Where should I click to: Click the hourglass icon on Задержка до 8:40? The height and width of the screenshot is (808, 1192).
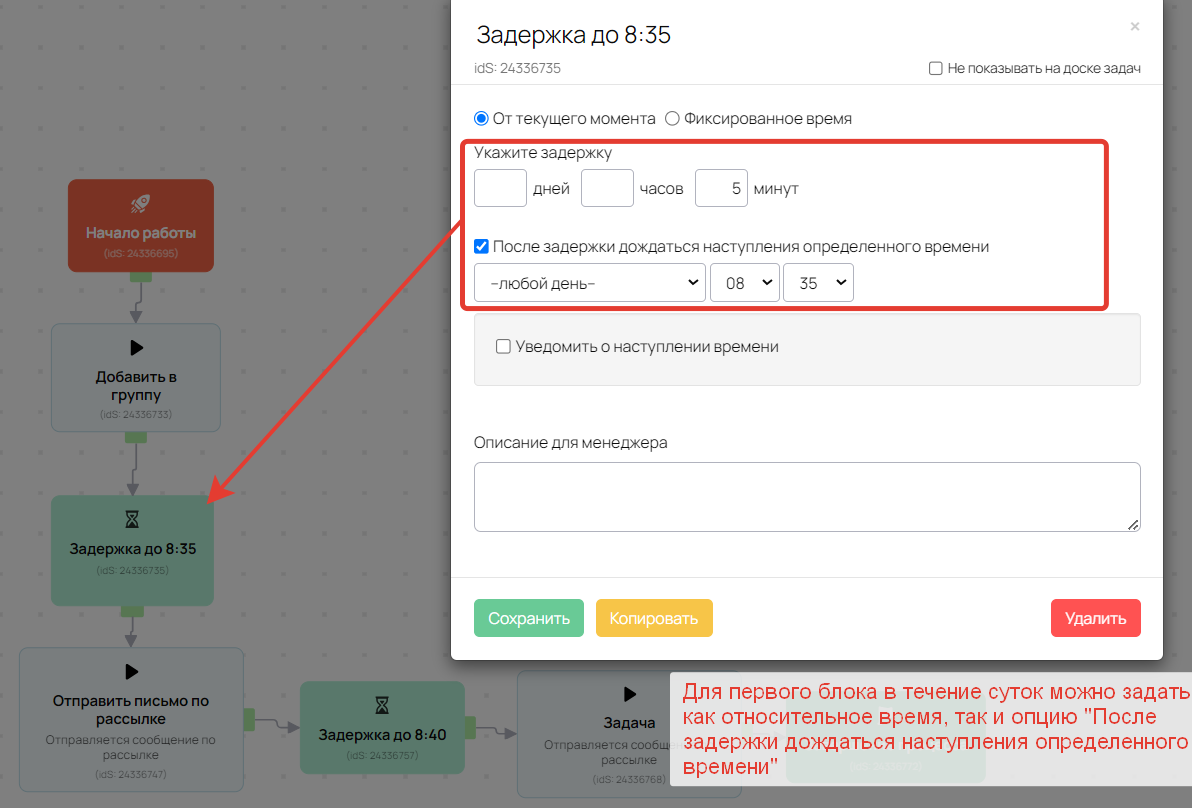[381, 706]
